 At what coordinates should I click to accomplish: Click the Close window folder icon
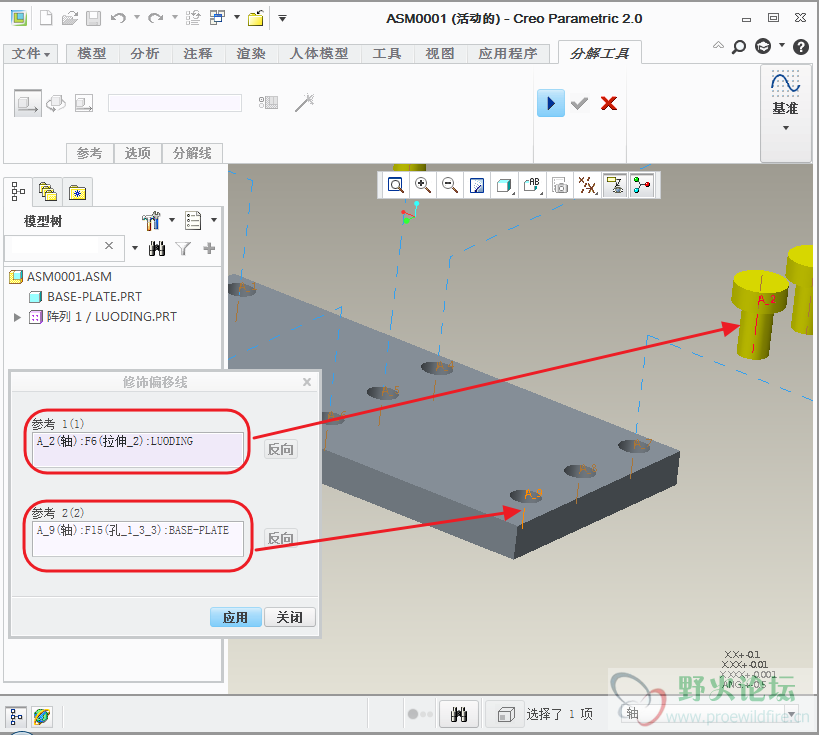coord(256,18)
